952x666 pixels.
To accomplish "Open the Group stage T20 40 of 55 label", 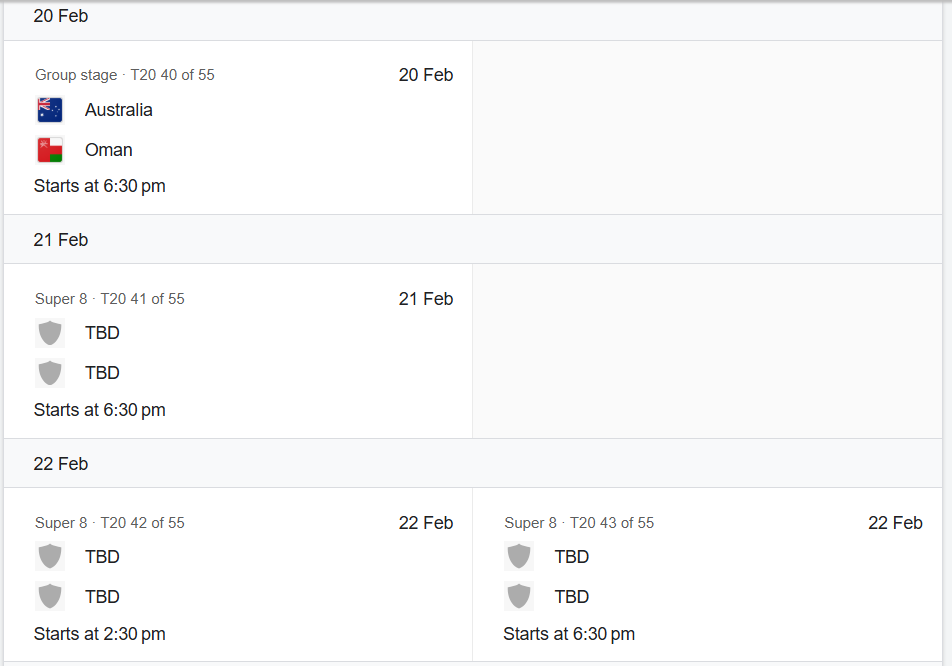I will coord(125,75).
